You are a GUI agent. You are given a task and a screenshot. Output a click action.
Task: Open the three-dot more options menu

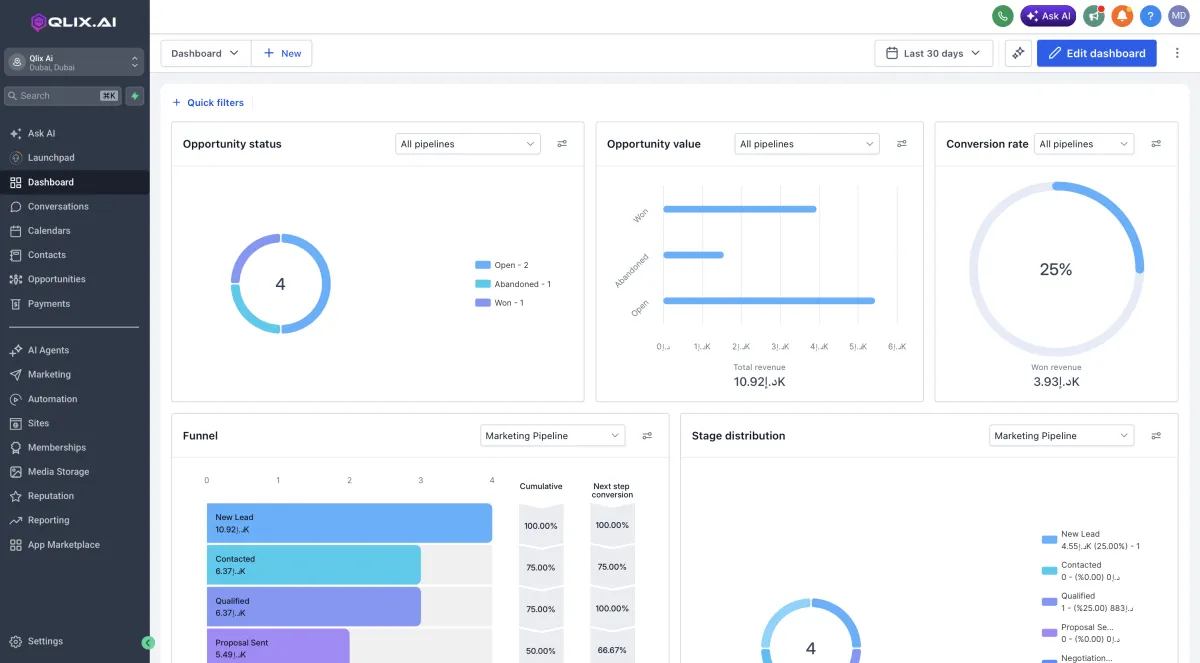pyautogui.click(x=1177, y=53)
